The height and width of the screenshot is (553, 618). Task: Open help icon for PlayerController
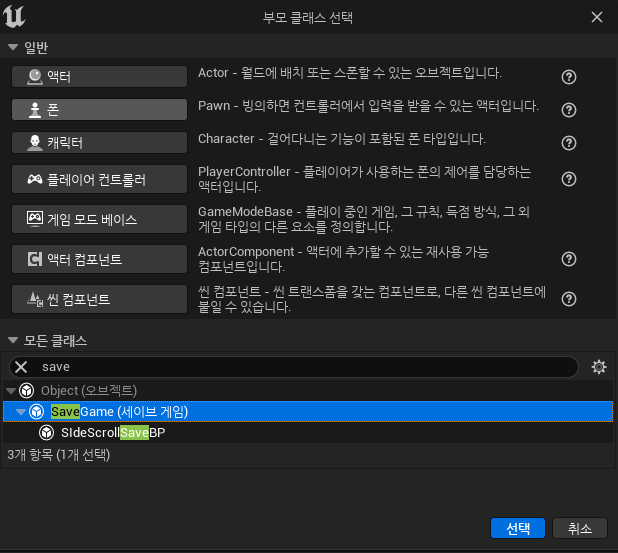pyautogui.click(x=569, y=179)
